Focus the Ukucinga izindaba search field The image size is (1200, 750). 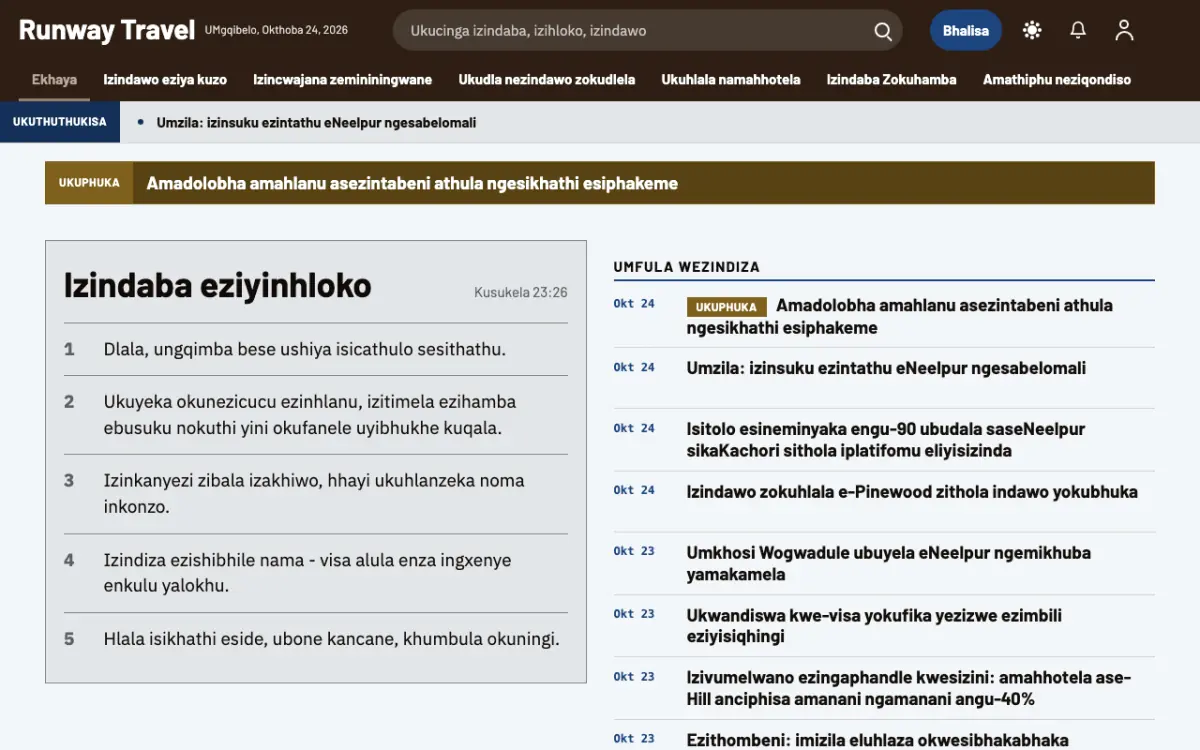pos(648,30)
